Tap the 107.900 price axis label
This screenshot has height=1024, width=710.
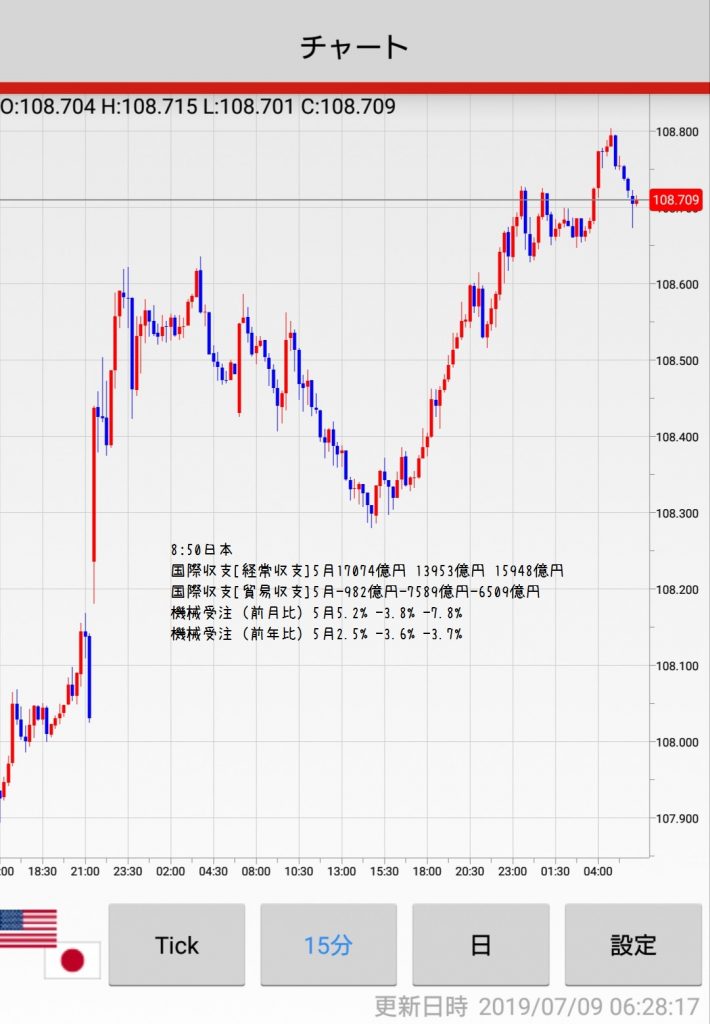tap(676, 819)
